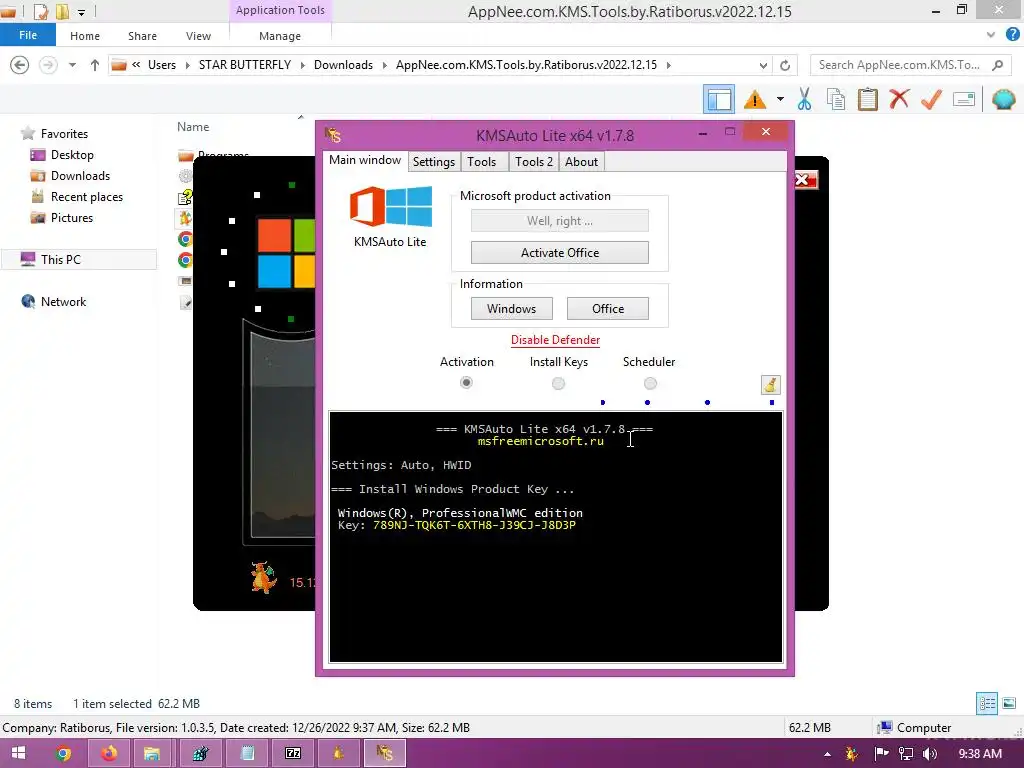Click the clipboard Paste icon
1024x768 pixels.
pos(867,100)
